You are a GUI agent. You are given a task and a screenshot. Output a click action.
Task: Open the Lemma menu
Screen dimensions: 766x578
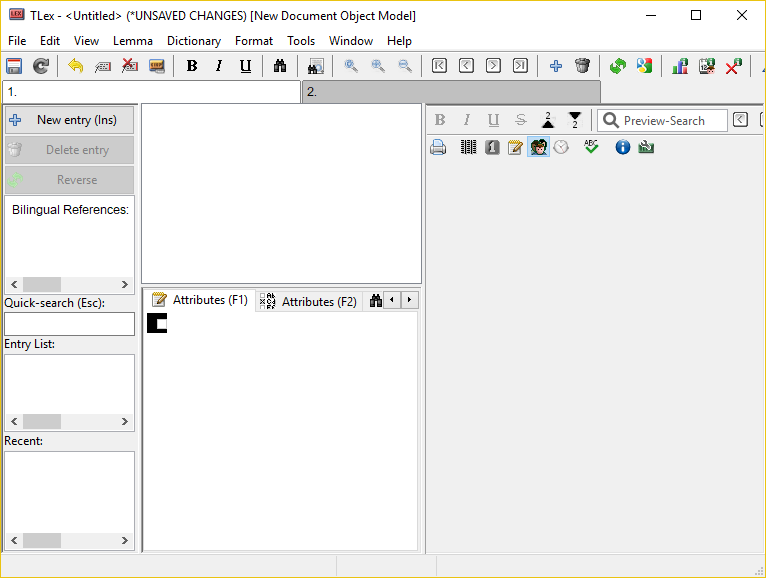click(133, 41)
